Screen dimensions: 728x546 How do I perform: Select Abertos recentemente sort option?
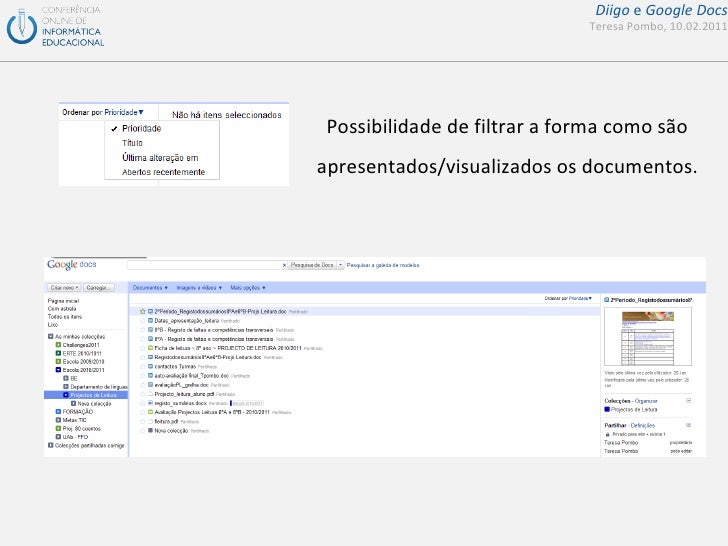point(163,172)
